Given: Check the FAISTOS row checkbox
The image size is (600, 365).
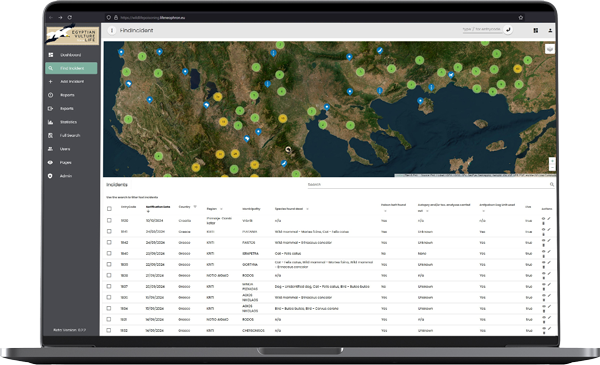Looking at the screenshot, I should pyautogui.click(x=109, y=242).
